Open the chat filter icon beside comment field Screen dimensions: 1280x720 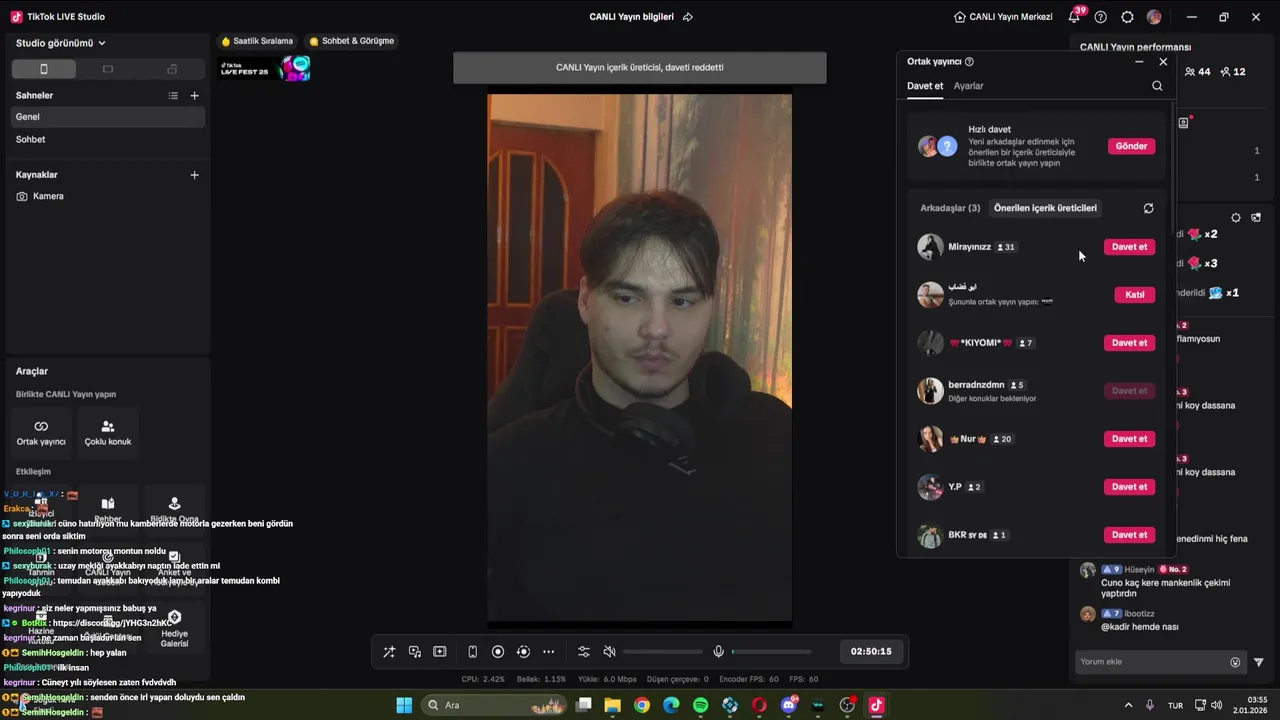click(x=1259, y=662)
